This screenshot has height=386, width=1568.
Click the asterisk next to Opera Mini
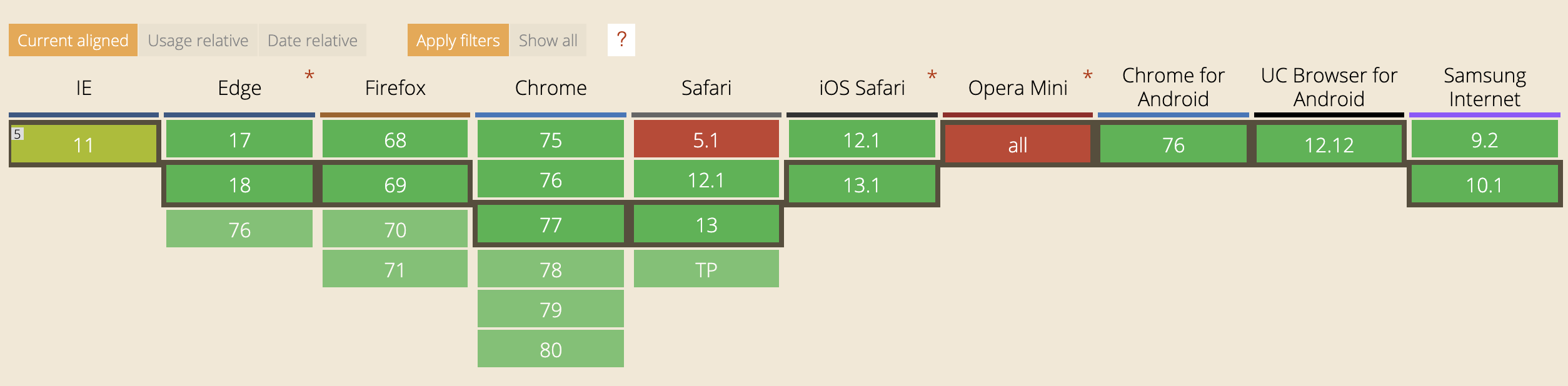[1087, 76]
